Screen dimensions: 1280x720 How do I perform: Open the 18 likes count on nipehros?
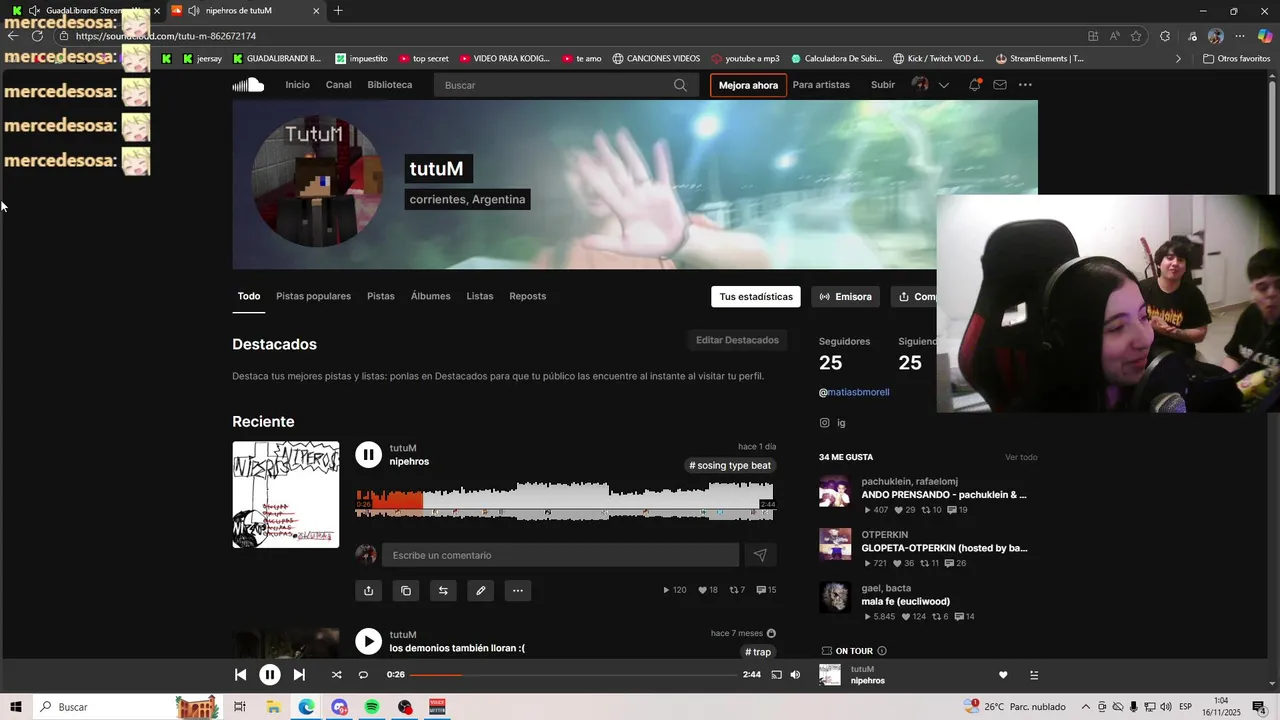(708, 590)
